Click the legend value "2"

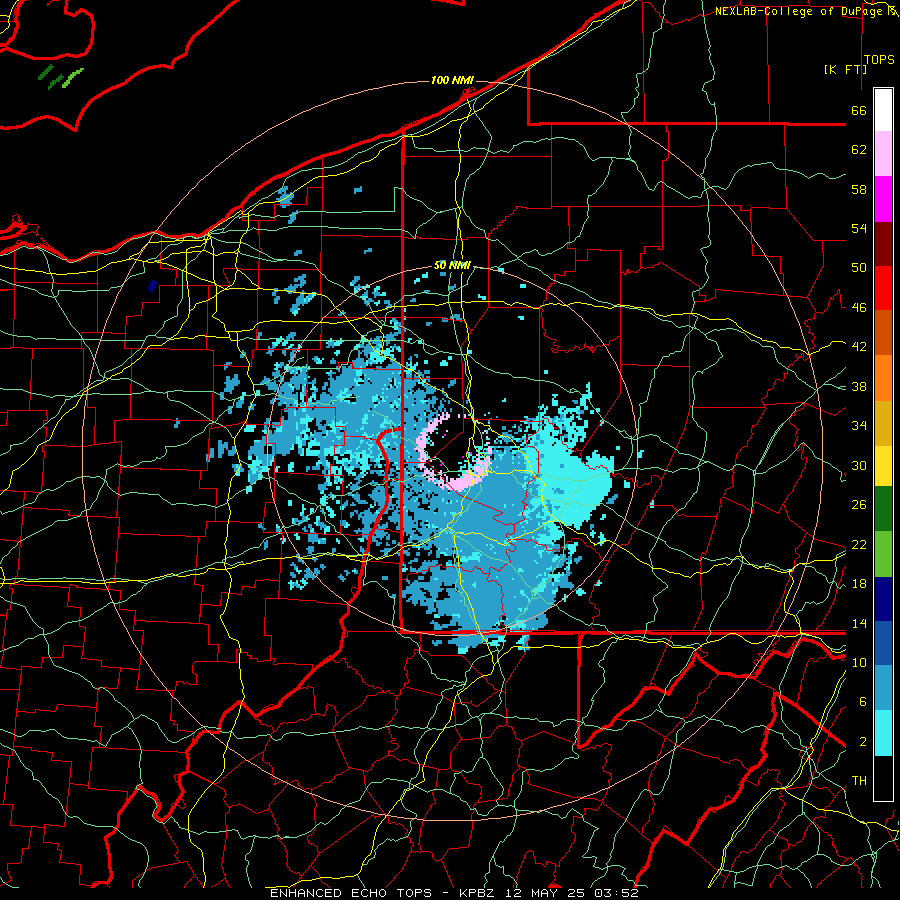coord(863,742)
